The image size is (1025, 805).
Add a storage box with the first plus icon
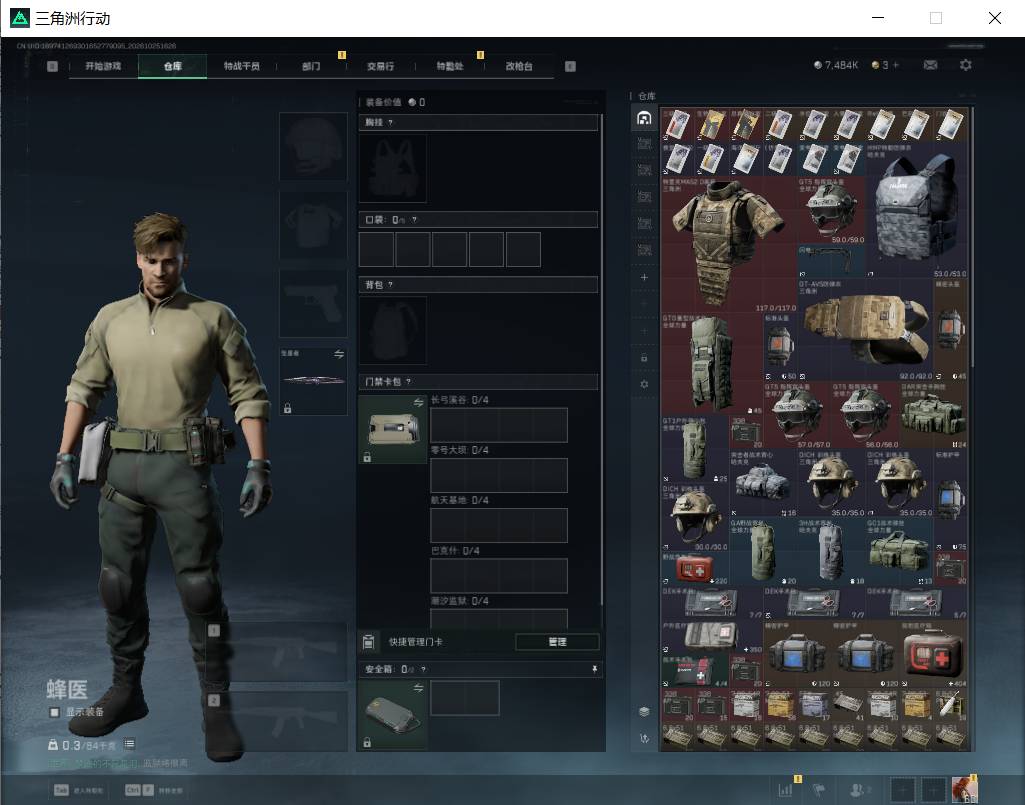(644, 277)
